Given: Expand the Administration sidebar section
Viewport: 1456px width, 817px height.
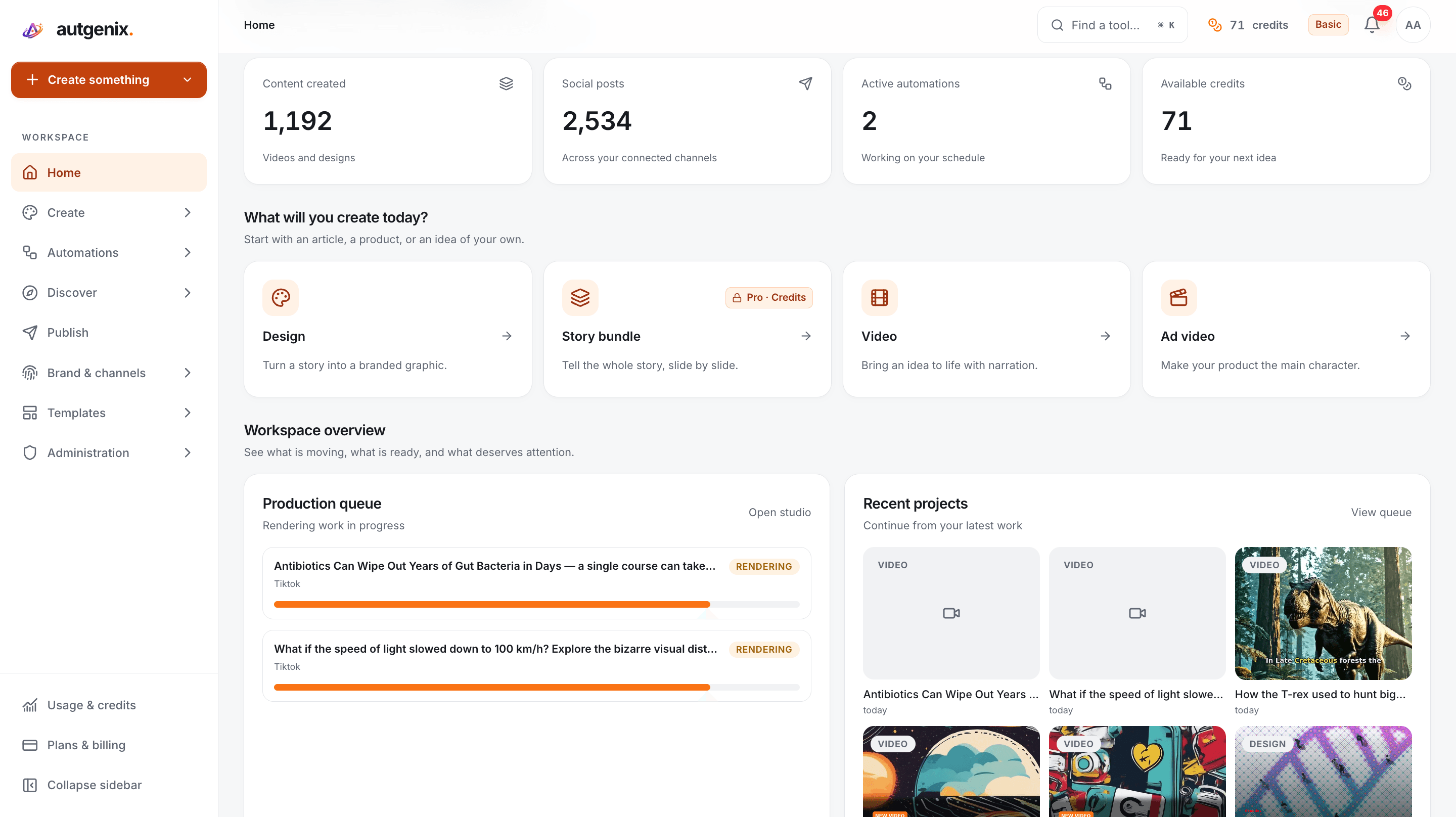Looking at the screenshot, I should (x=187, y=452).
